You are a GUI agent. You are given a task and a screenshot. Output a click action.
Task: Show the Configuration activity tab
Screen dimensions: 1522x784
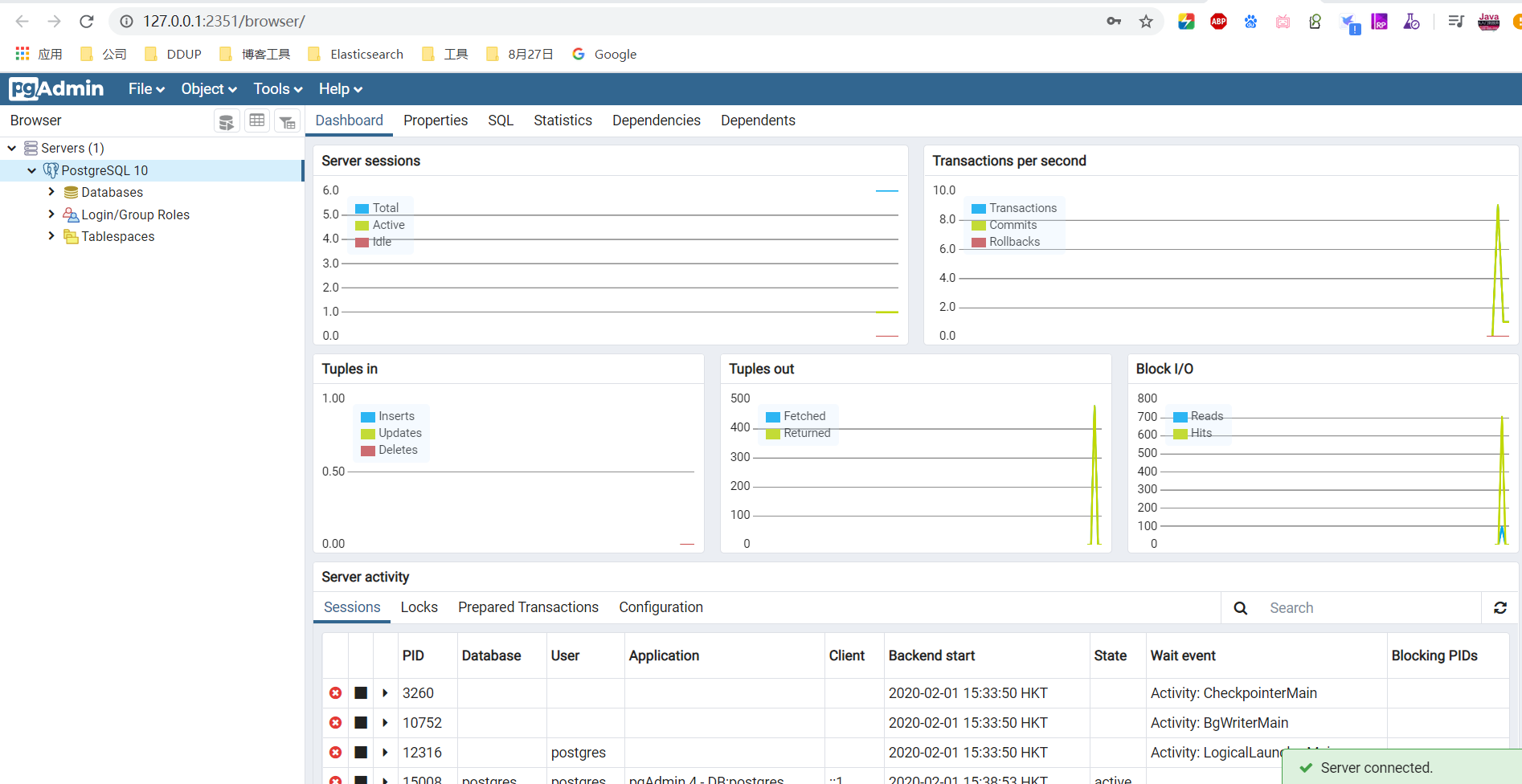(x=661, y=607)
